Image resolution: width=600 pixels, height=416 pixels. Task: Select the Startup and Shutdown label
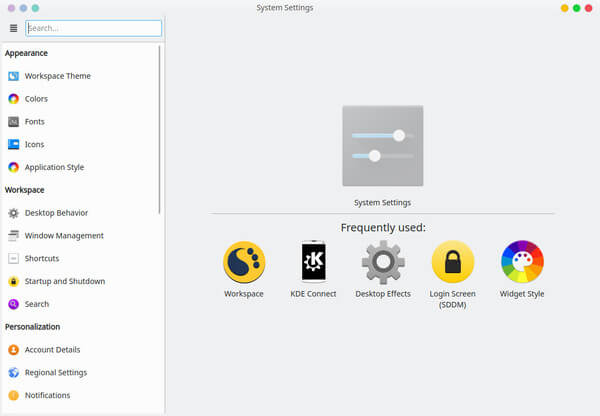(65, 281)
